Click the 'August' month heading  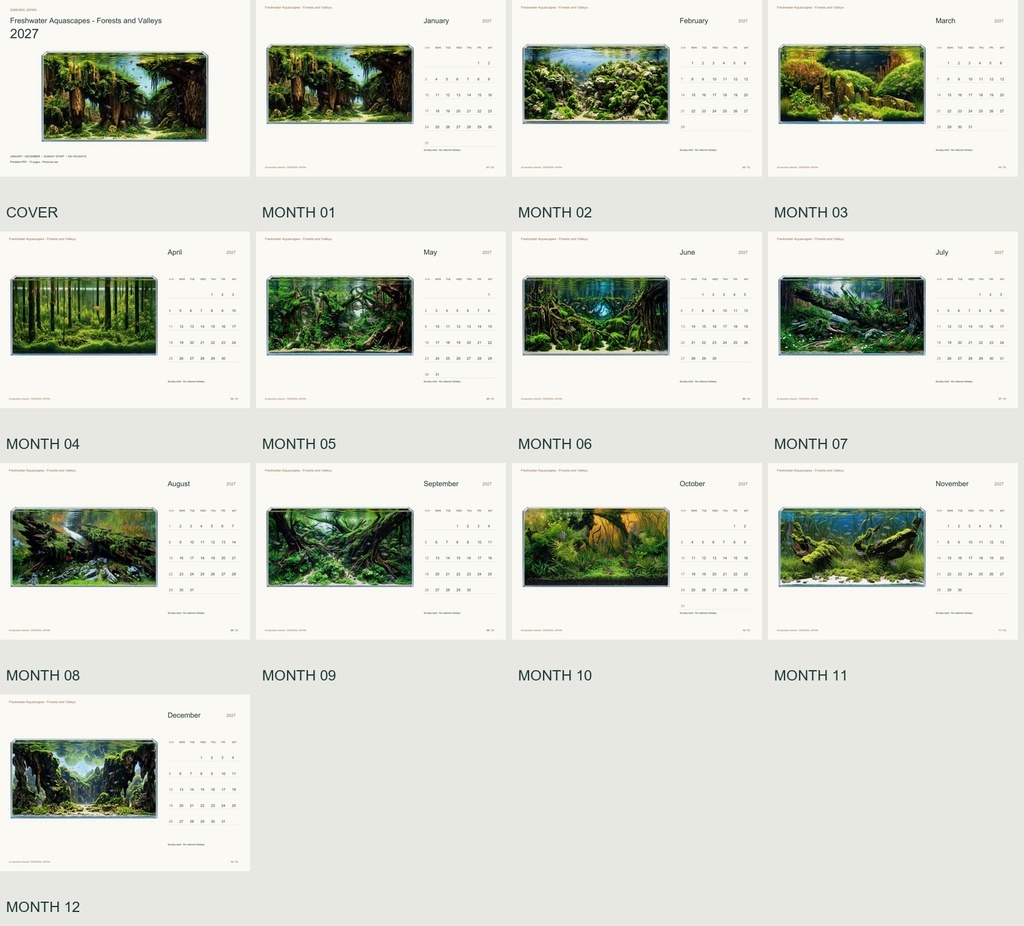point(178,484)
